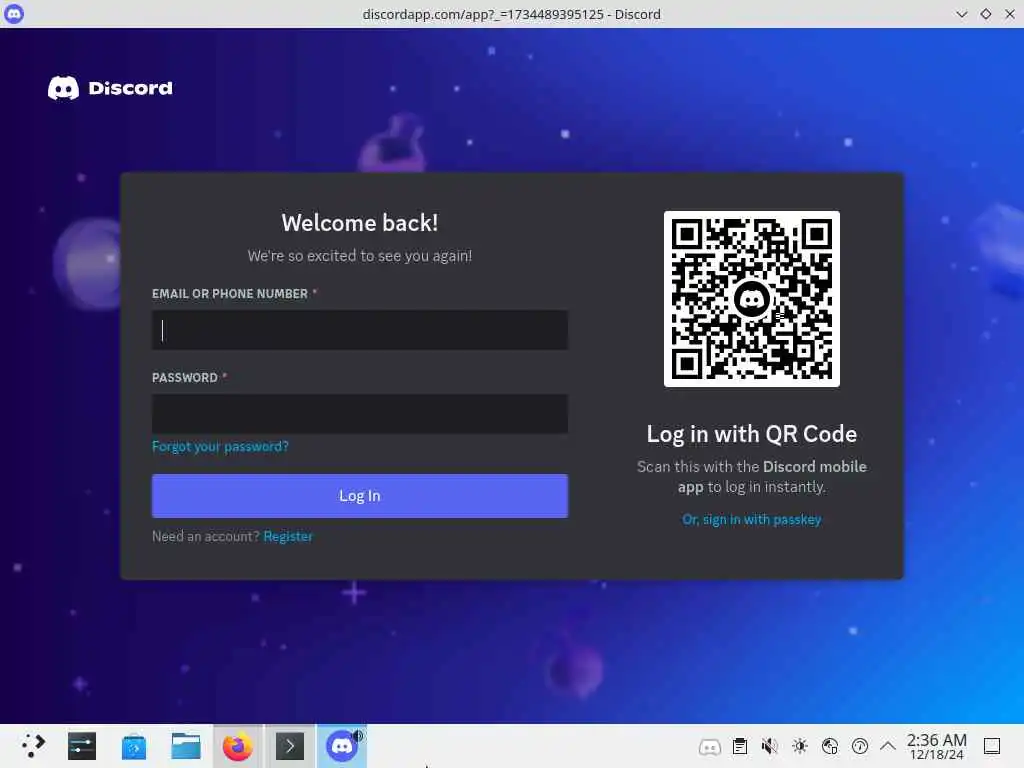
Task: Open the clipboard tray icon
Action: coord(740,746)
